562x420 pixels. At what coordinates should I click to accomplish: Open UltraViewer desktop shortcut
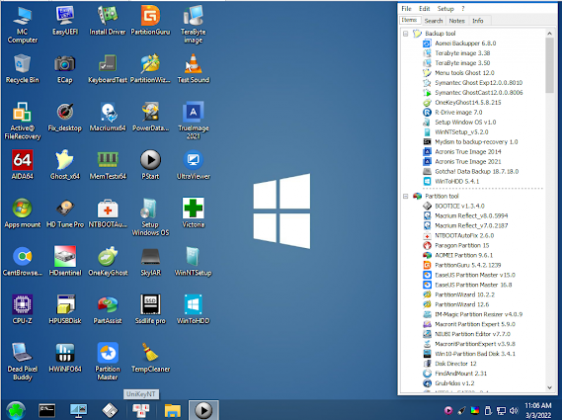193,164
